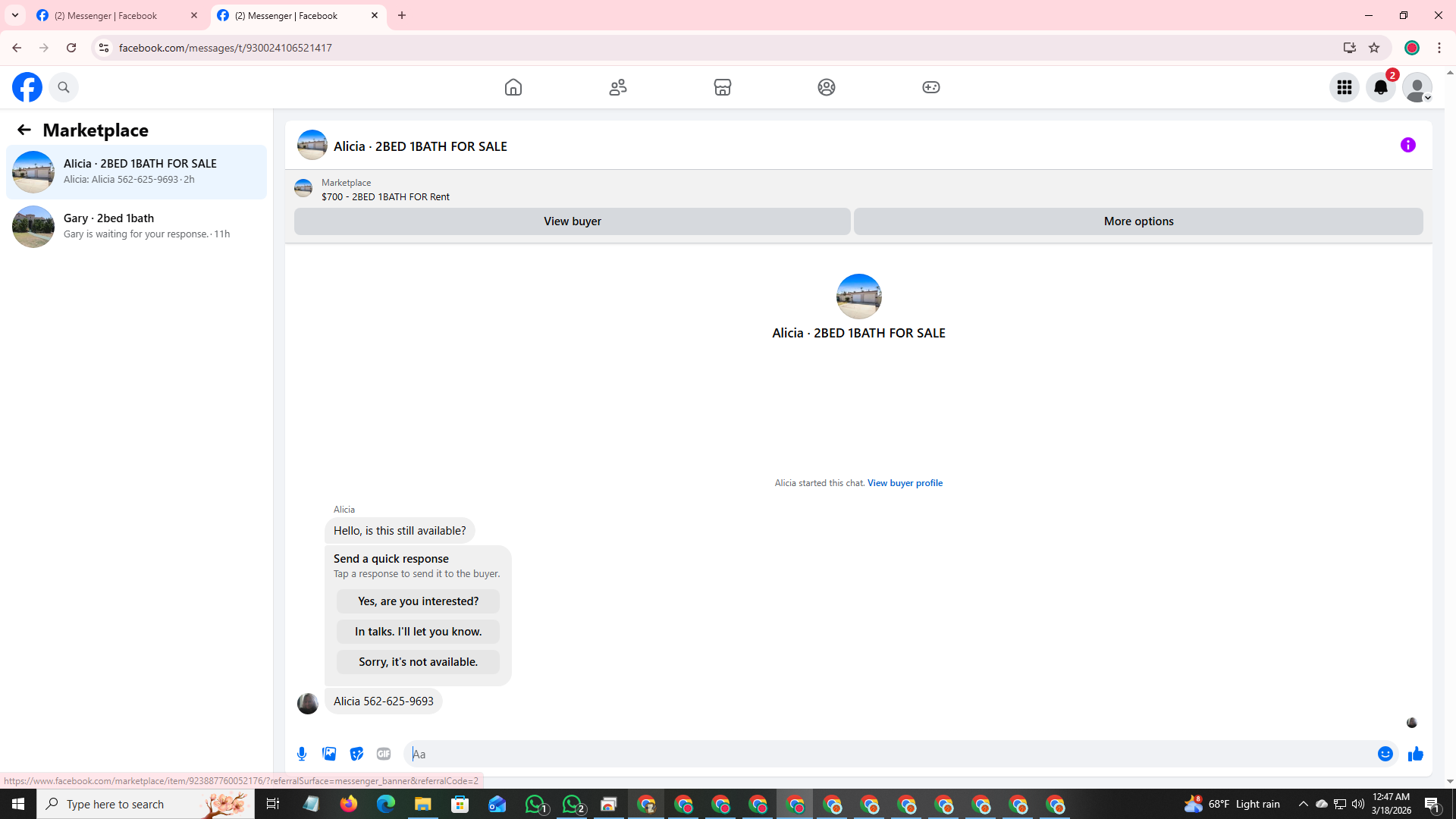Open the notifications bell
1456x819 pixels.
click(x=1381, y=87)
